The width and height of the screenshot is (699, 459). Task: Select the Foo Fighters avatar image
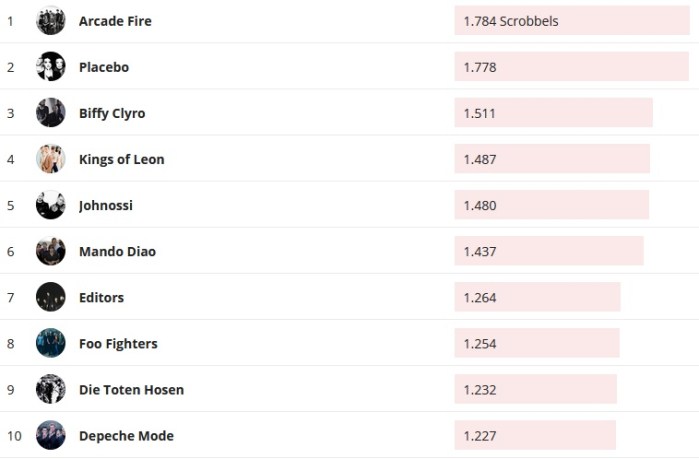pyautogui.click(x=50, y=343)
